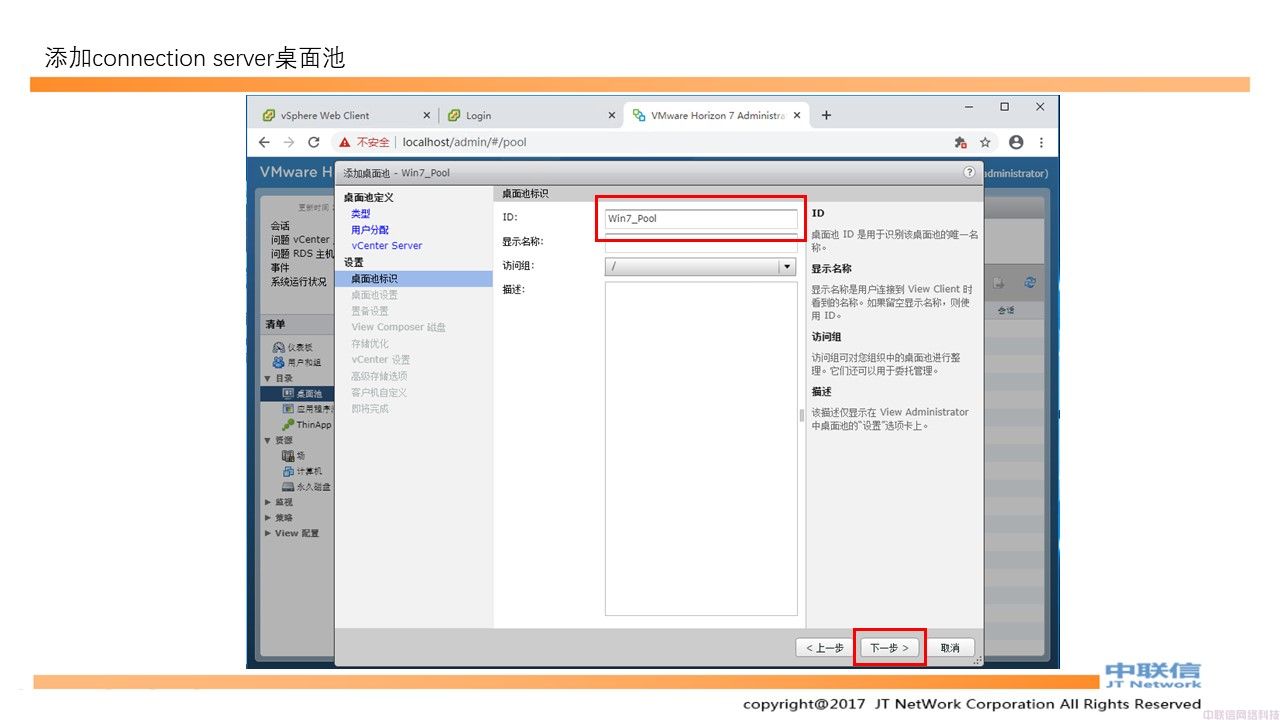Expand the View 配置 tree section
Image resolution: width=1280 pixels, height=720 pixels.
[267, 533]
